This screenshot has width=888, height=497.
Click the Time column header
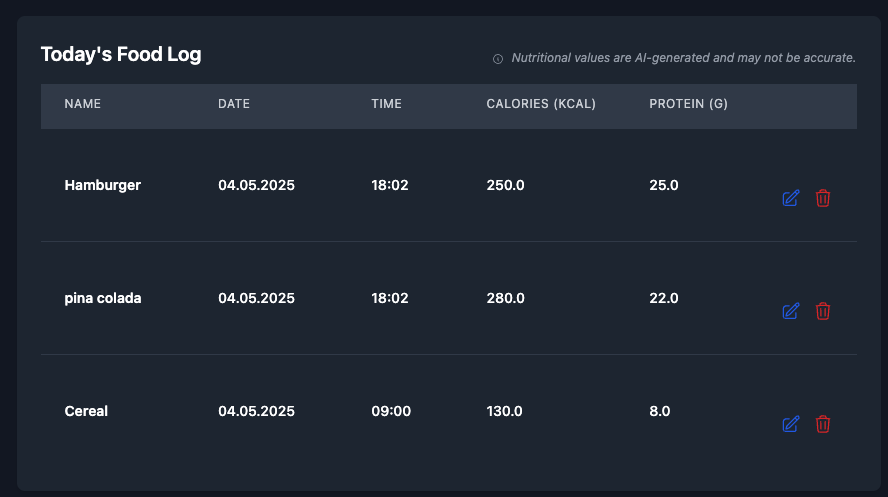tap(386, 104)
